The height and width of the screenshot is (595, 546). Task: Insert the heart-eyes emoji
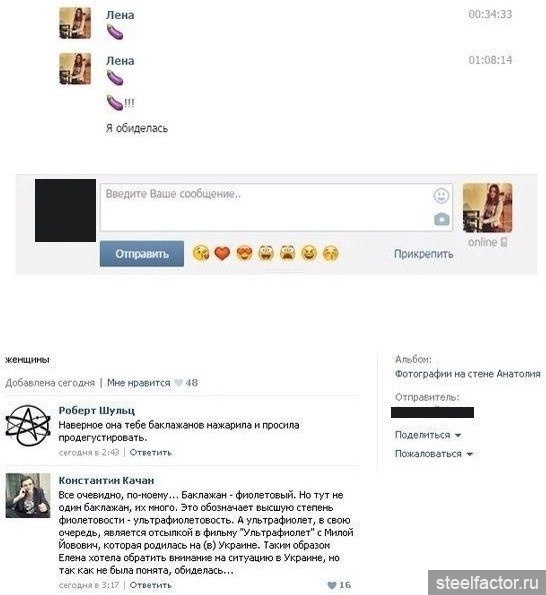[244, 253]
